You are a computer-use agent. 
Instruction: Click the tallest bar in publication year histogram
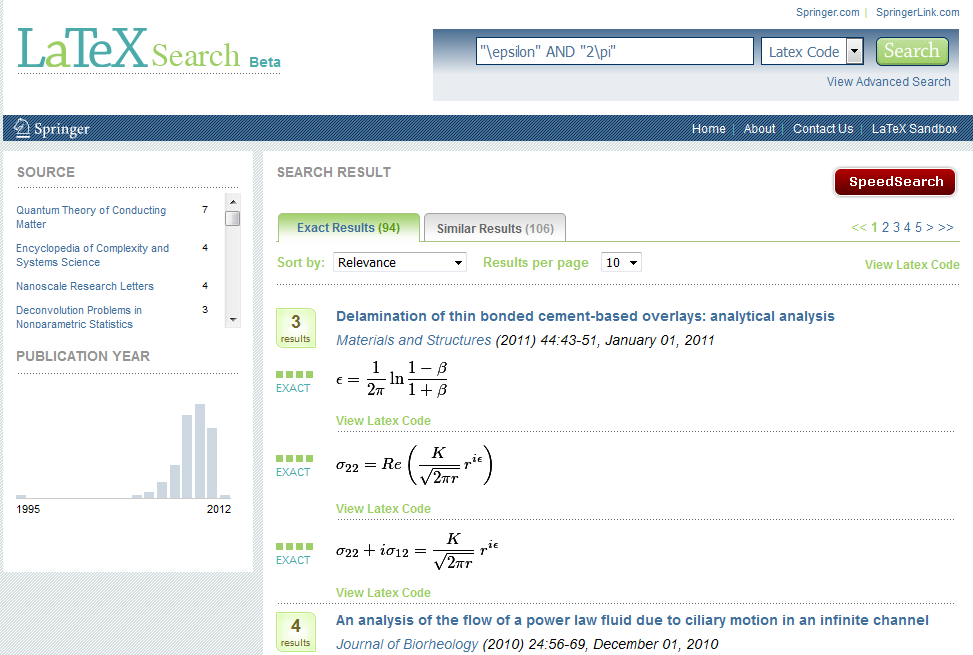[200, 451]
